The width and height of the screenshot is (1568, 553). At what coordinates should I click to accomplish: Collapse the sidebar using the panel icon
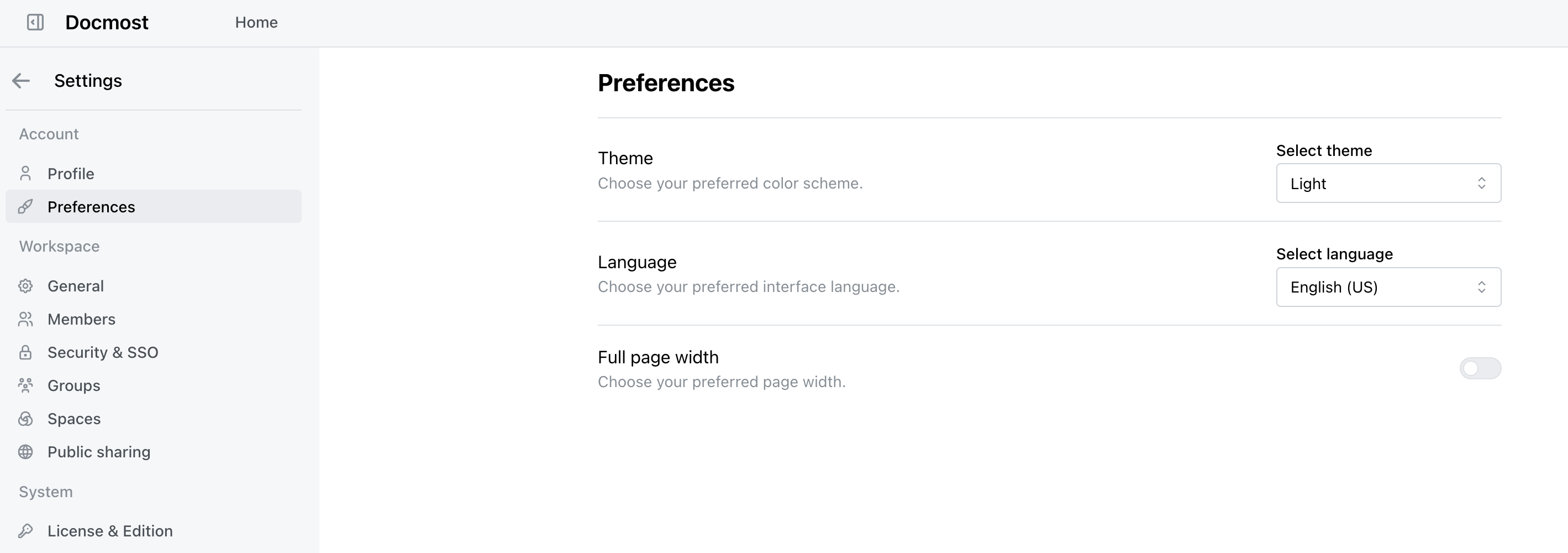[35, 23]
